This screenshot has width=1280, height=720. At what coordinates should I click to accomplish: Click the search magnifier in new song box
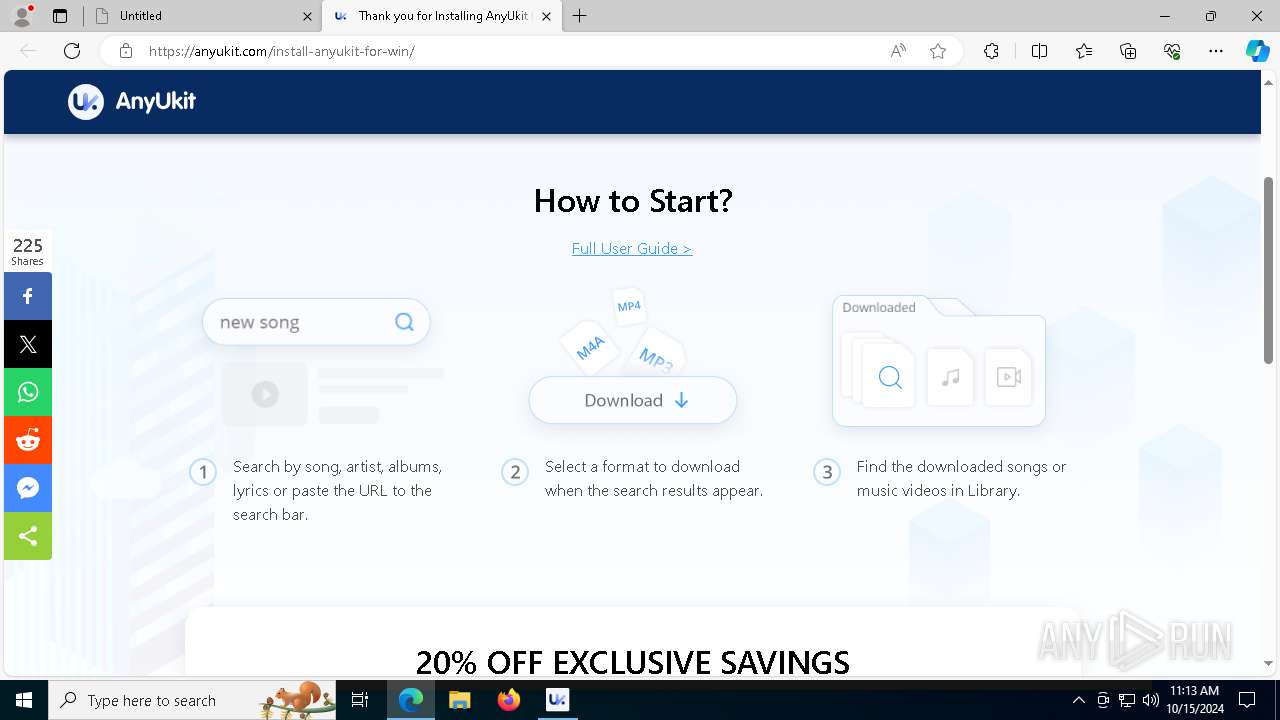pos(404,322)
